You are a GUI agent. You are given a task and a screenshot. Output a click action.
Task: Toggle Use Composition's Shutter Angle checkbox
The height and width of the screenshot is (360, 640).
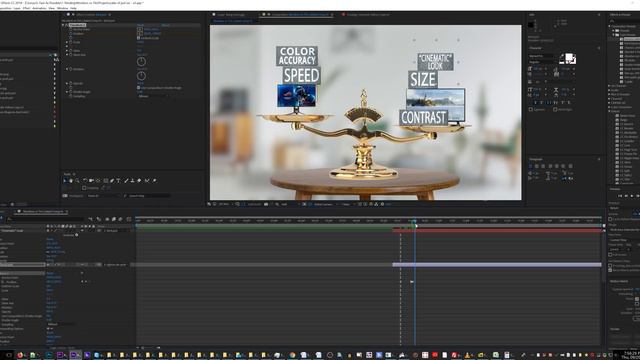(138, 88)
